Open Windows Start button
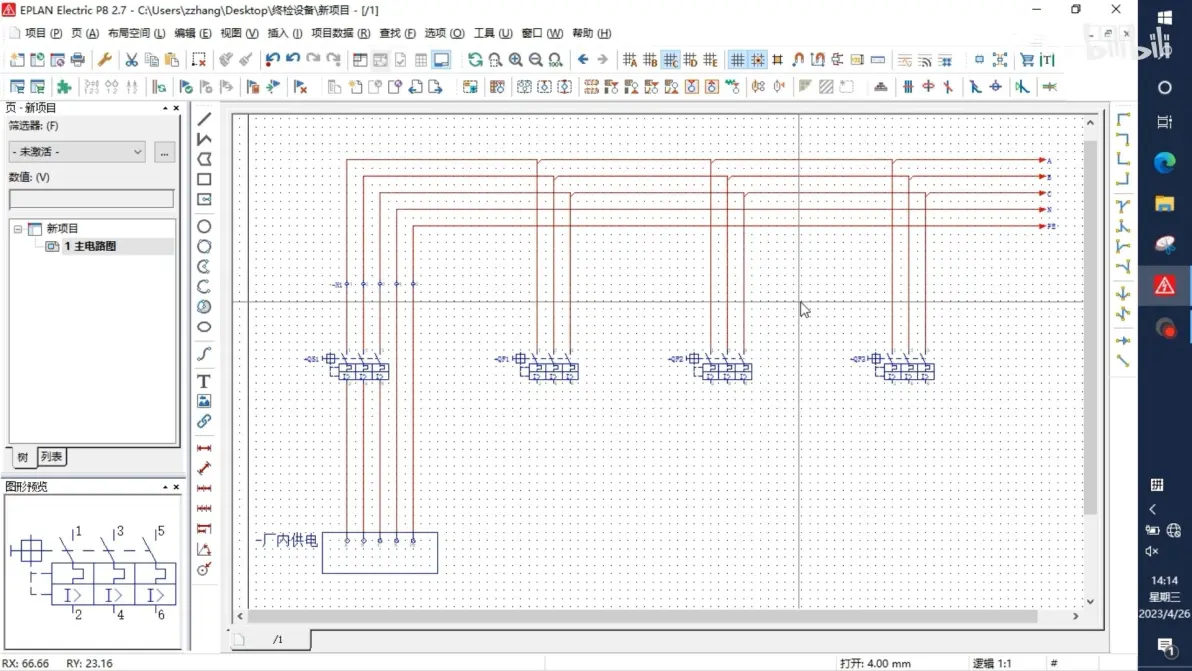 pyautogui.click(x=1164, y=17)
